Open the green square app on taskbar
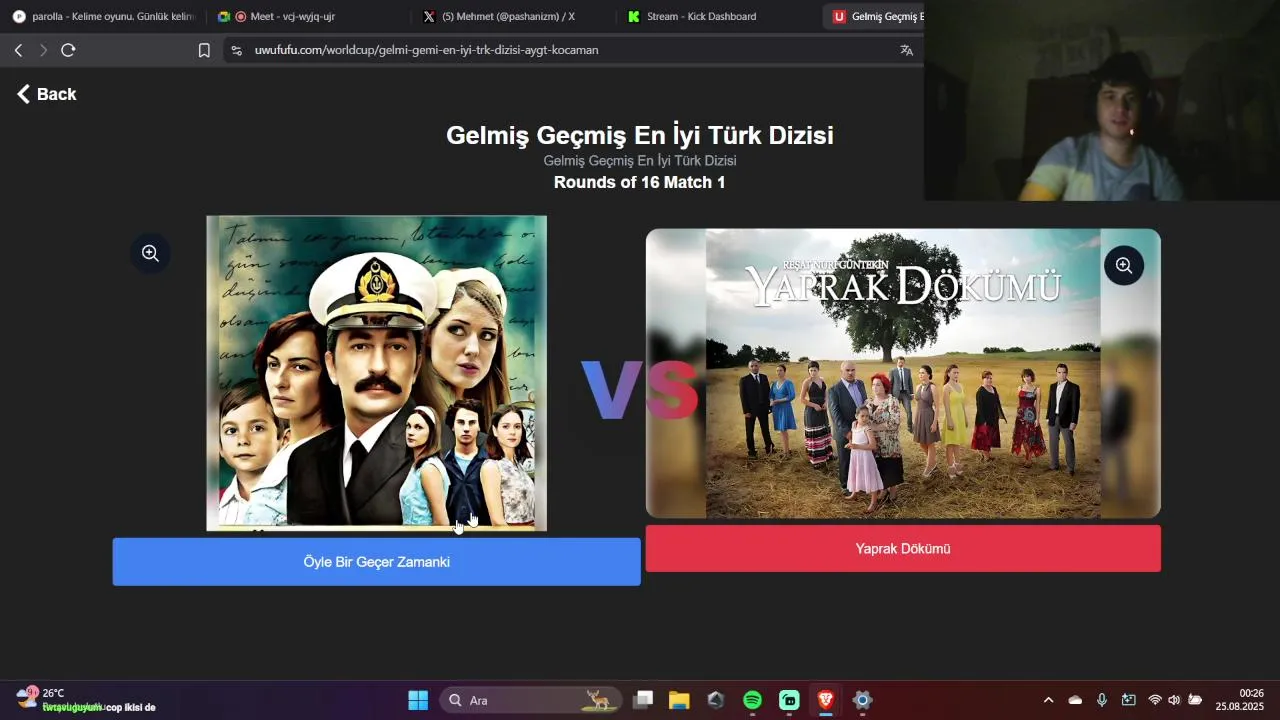 click(789, 700)
